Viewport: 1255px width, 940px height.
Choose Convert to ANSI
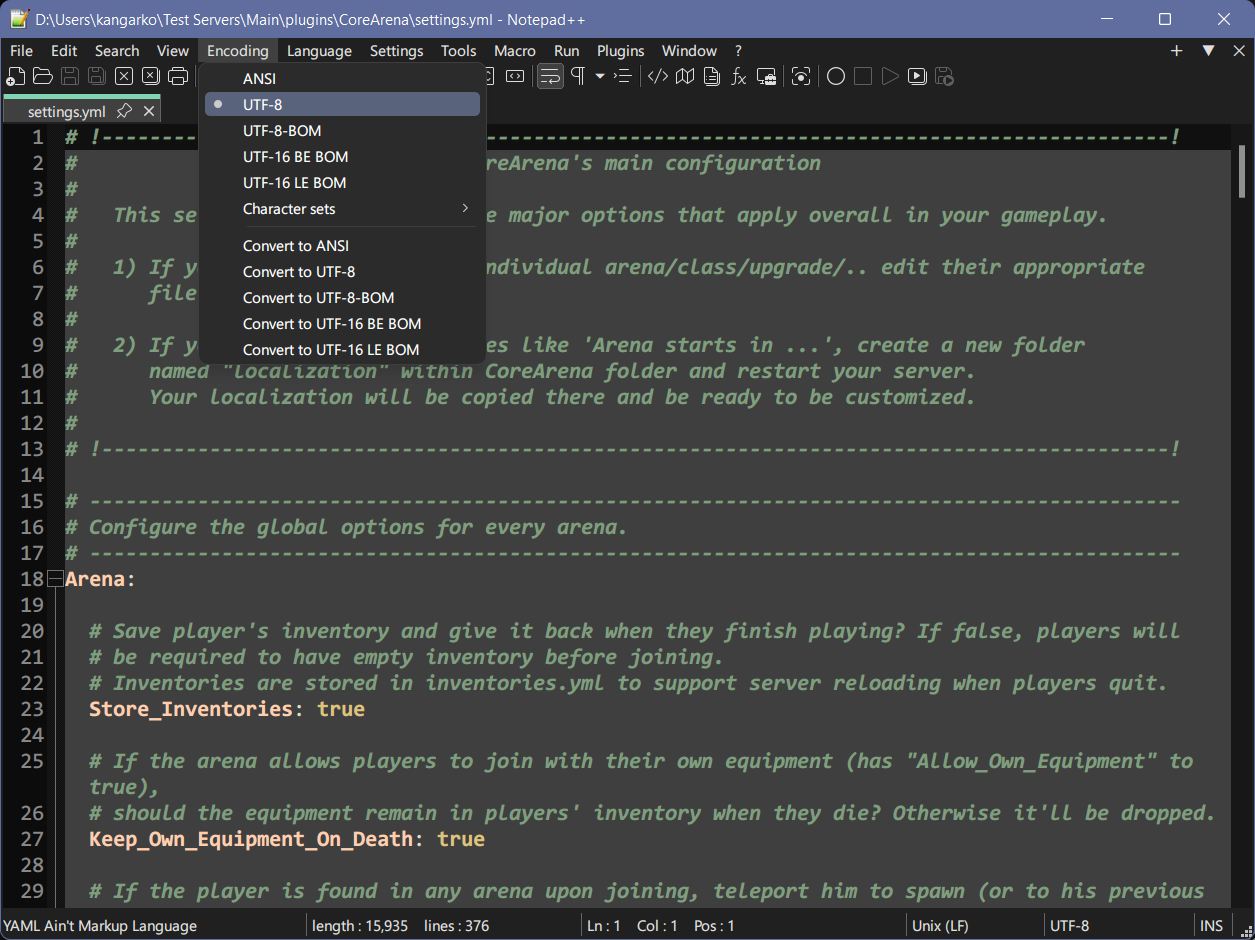(342, 245)
